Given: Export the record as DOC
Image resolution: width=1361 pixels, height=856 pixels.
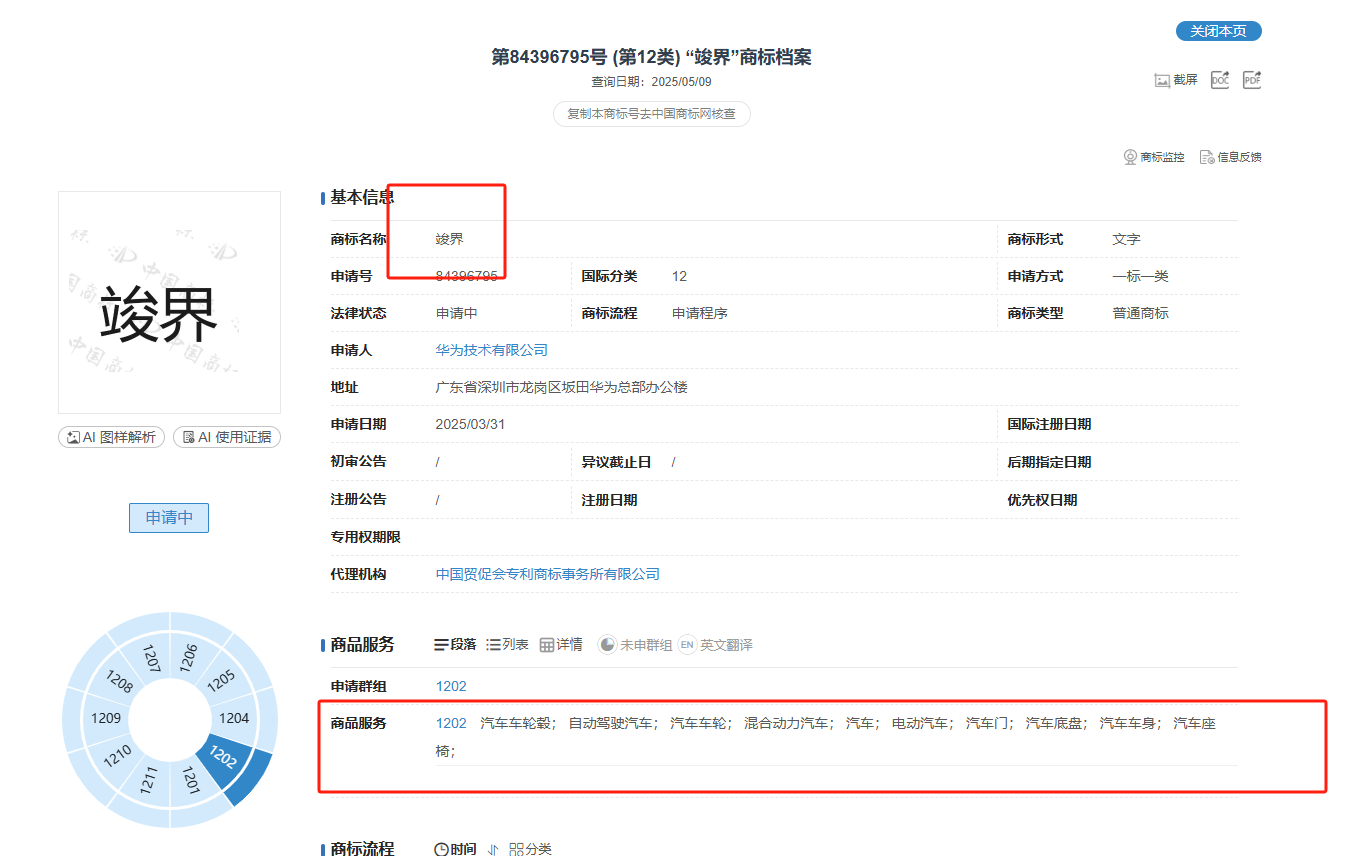Looking at the screenshot, I should point(1220,80).
